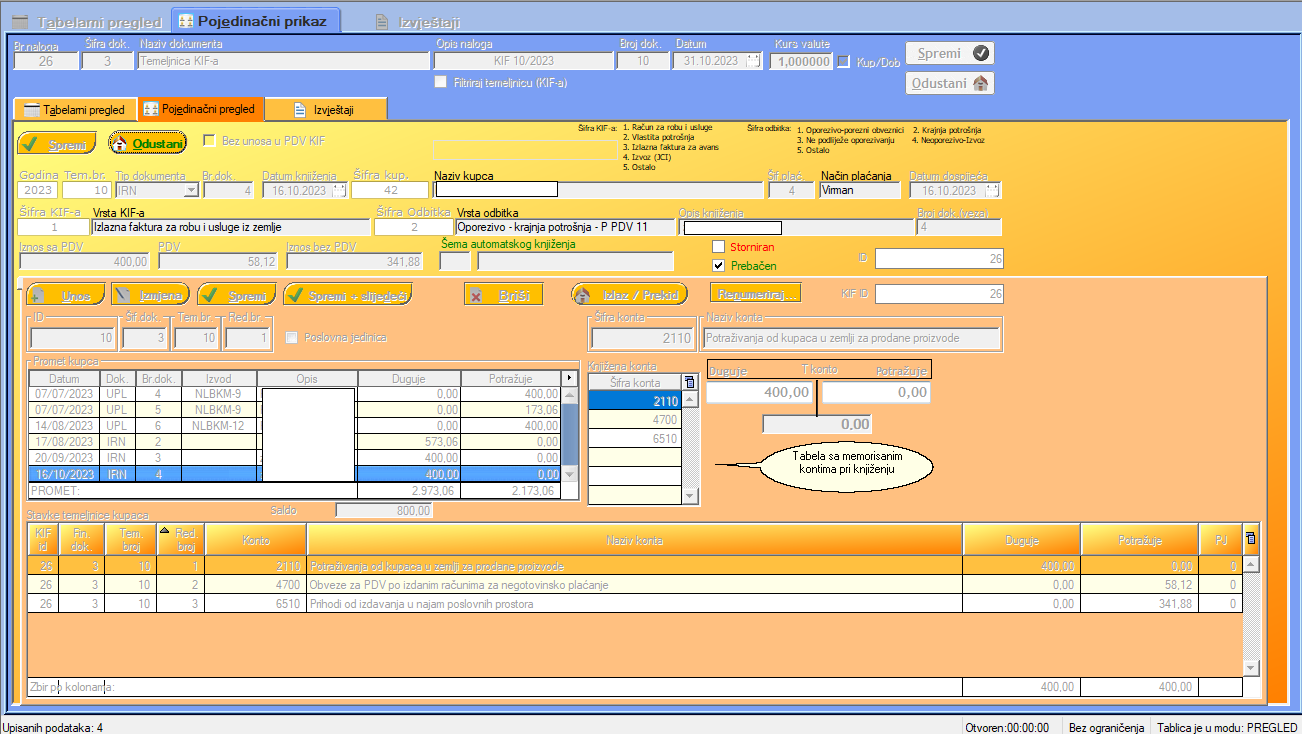Open calendar picker next to Datum 31.10.2023
This screenshot has width=1302, height=734.
tap(753, 61)
